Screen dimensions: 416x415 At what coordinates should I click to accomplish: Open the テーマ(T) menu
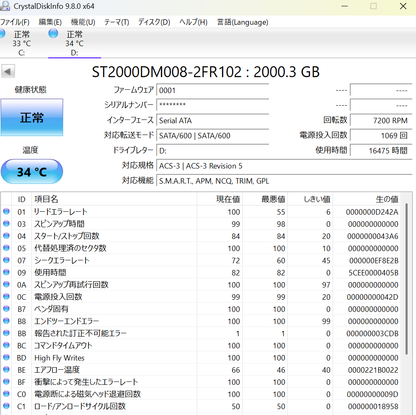pos(117,22)
